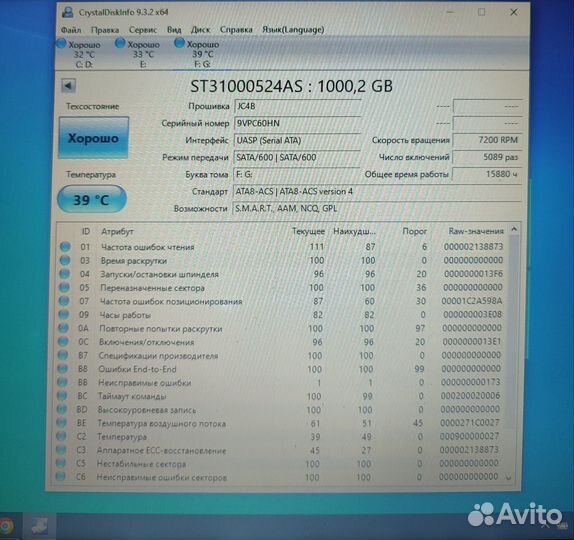Open the Сервис menu

[143, 30]
